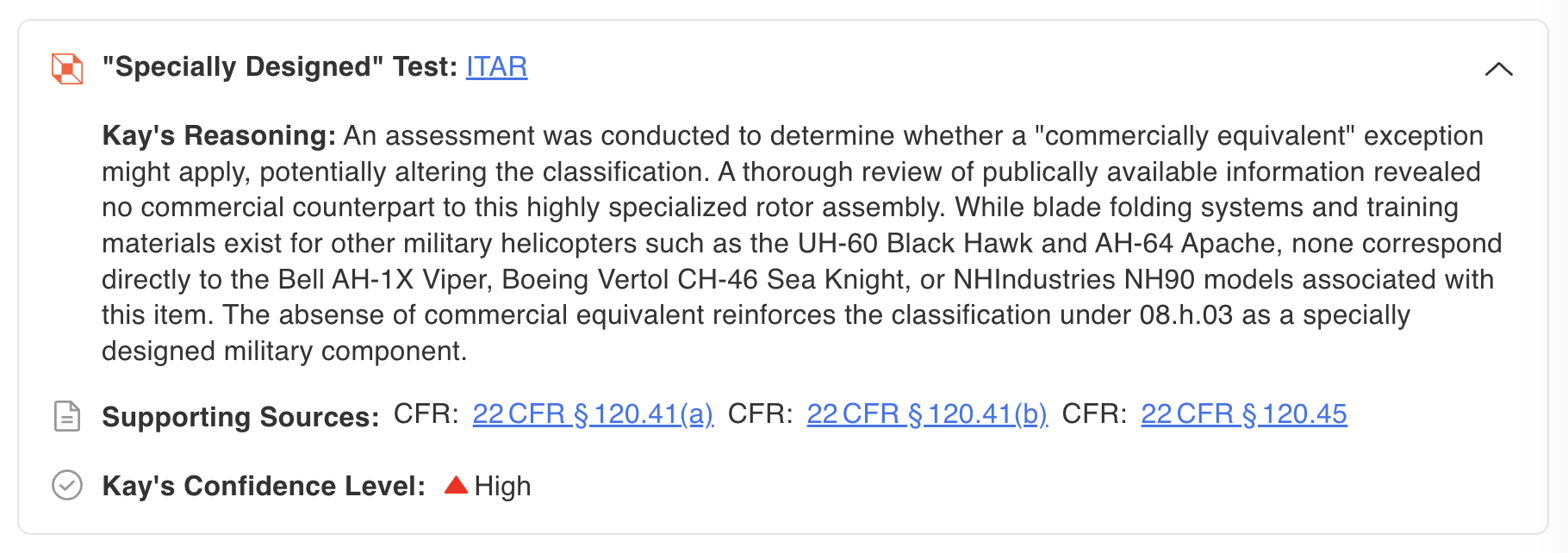Click the Supporting Sources label
The height and width of the screenshot is (553, 1568).
[240, 417]
